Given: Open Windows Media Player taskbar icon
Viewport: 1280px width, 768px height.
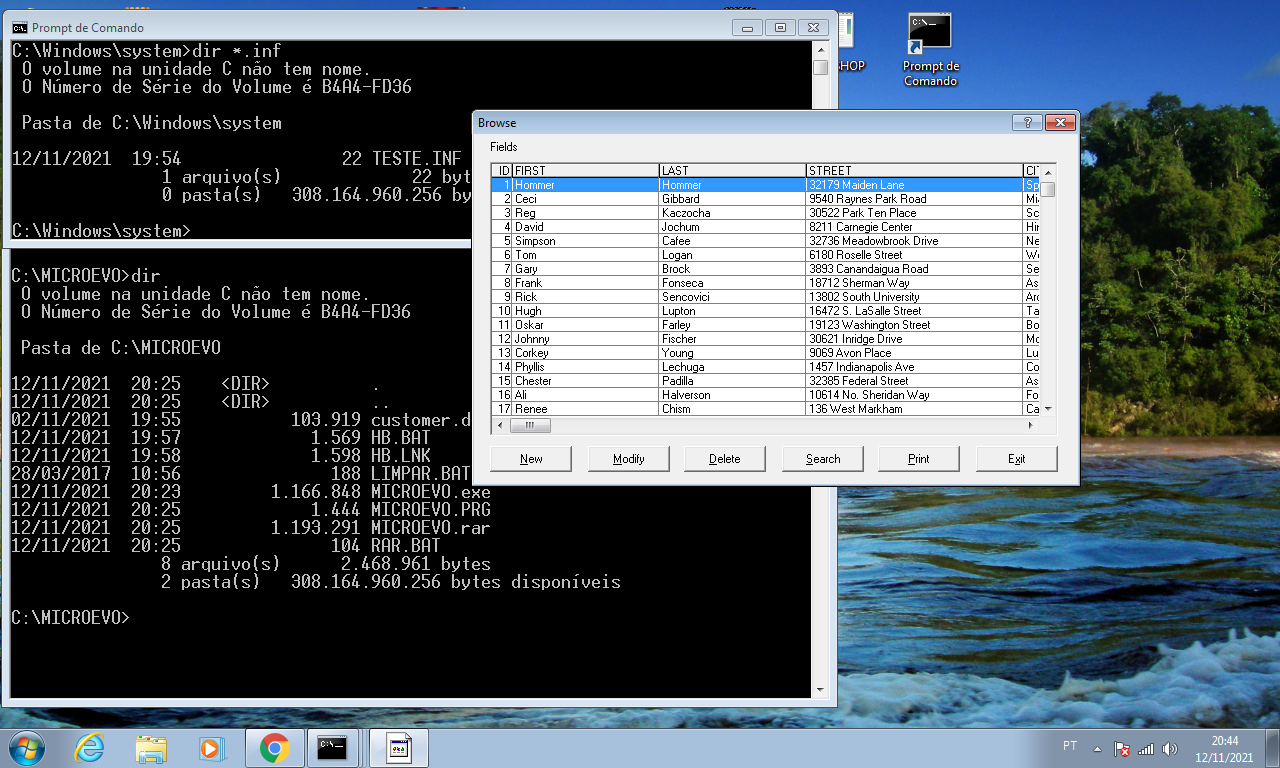Looking at the screenshot, I should [x=210, y=747].
